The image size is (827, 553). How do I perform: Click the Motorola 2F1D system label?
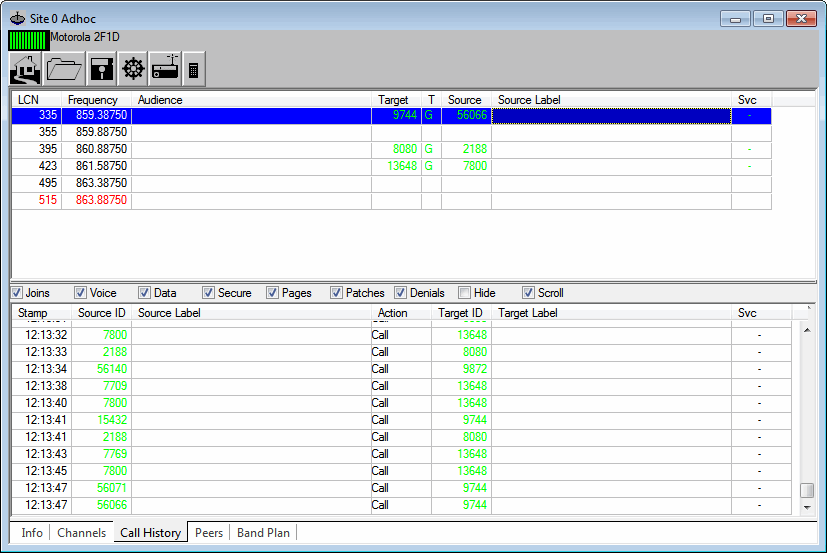(x=85, y=37)
